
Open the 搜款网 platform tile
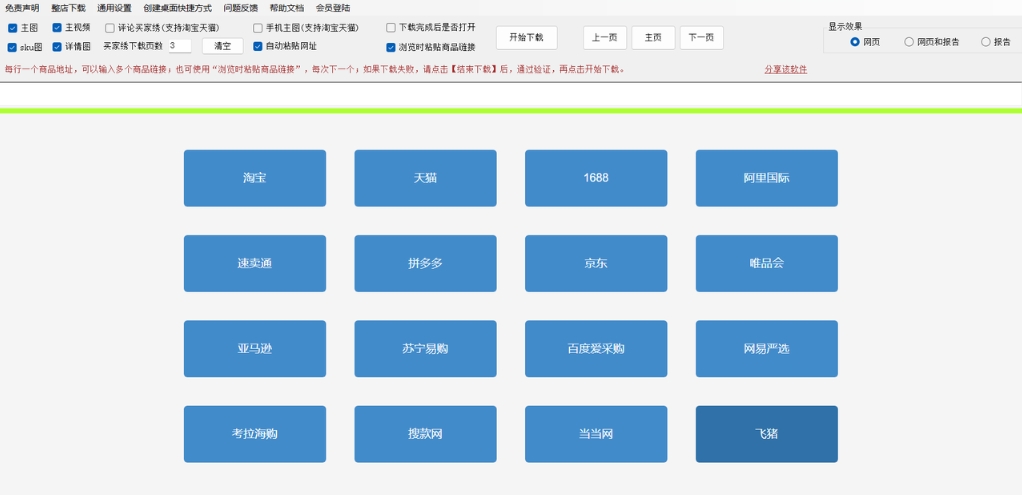(x=426, y=434)
